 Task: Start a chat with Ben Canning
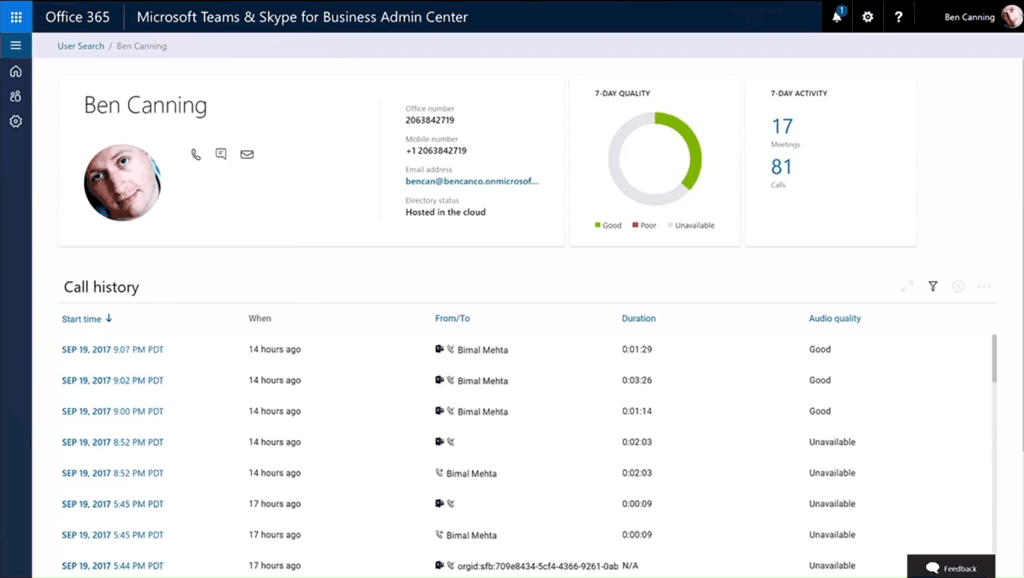click(221, 154)
